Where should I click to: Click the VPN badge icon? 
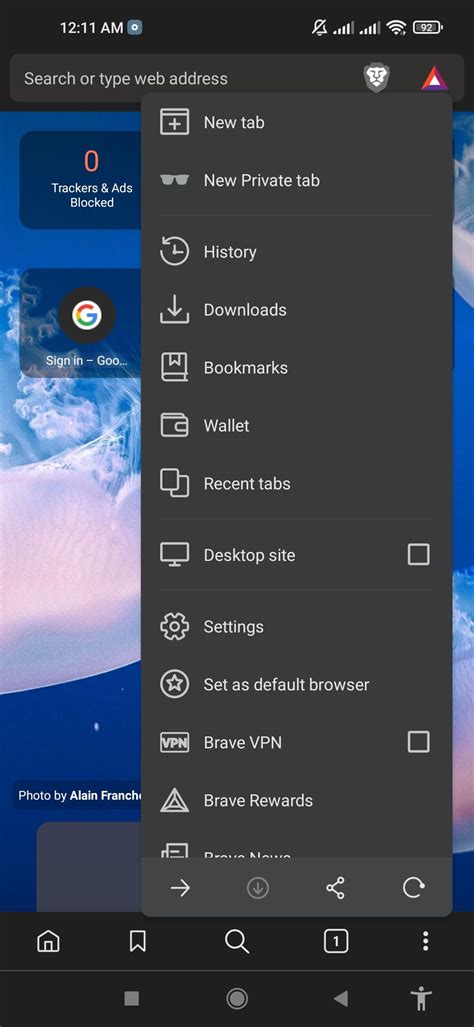click(x=175, y=742)
